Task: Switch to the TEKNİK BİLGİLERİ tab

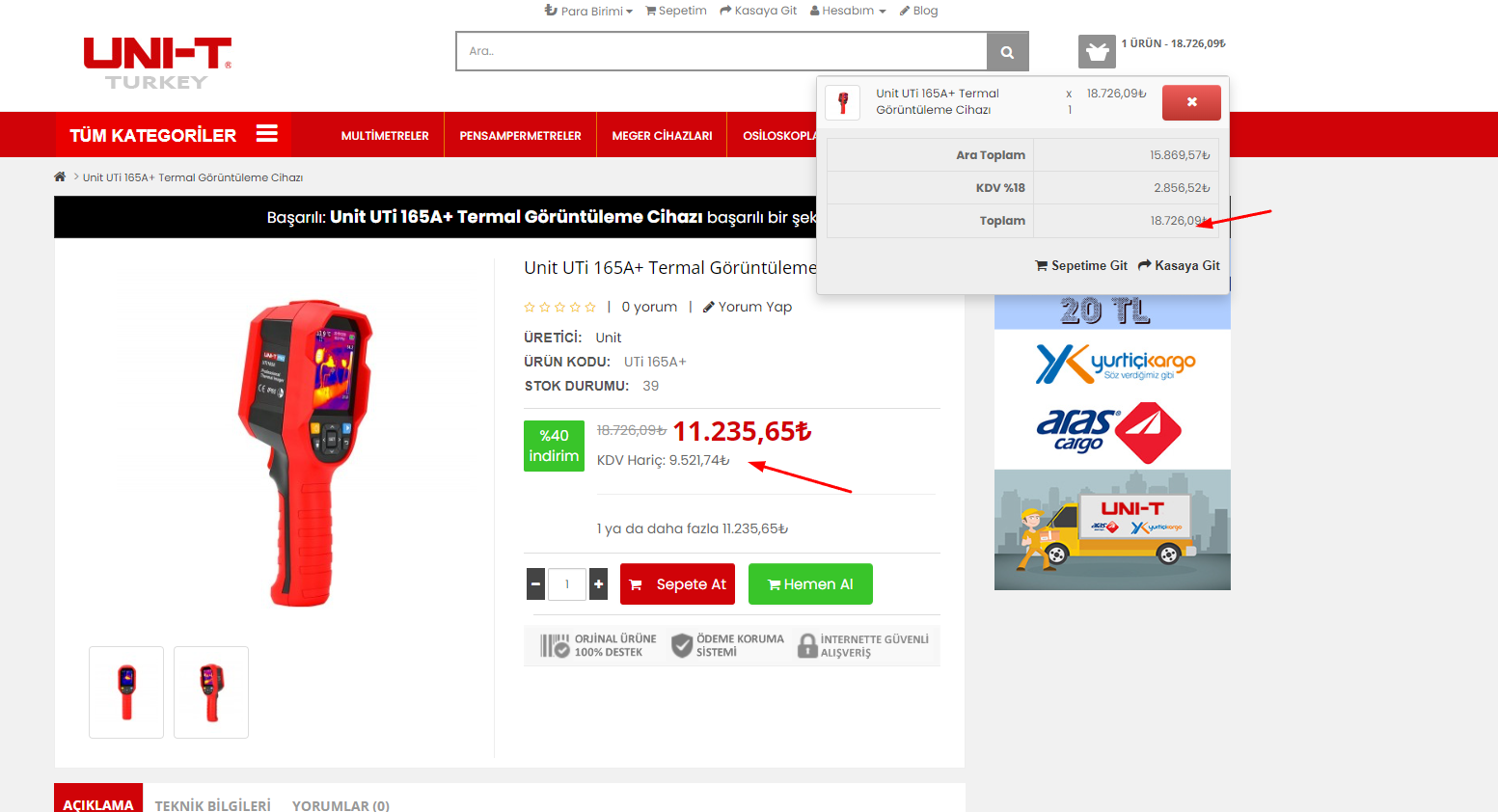Action: 213,804
